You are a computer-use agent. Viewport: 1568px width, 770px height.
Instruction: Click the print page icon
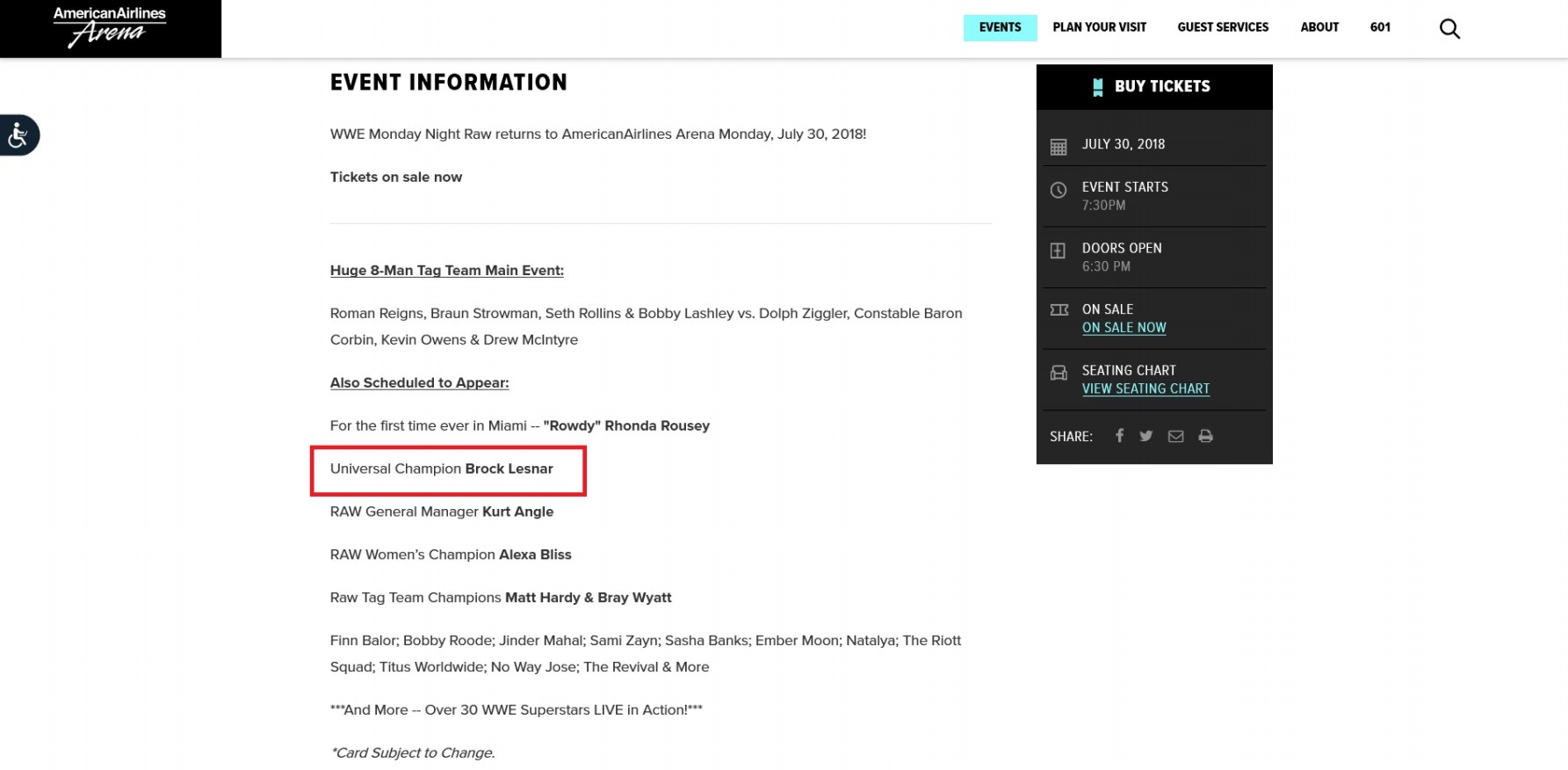coord(1205,436)
